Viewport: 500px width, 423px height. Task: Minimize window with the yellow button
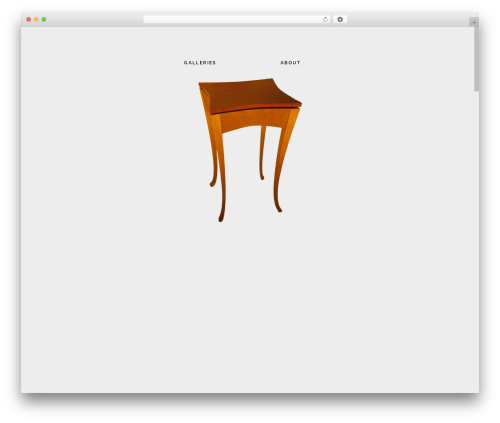(x=36, y=20)
